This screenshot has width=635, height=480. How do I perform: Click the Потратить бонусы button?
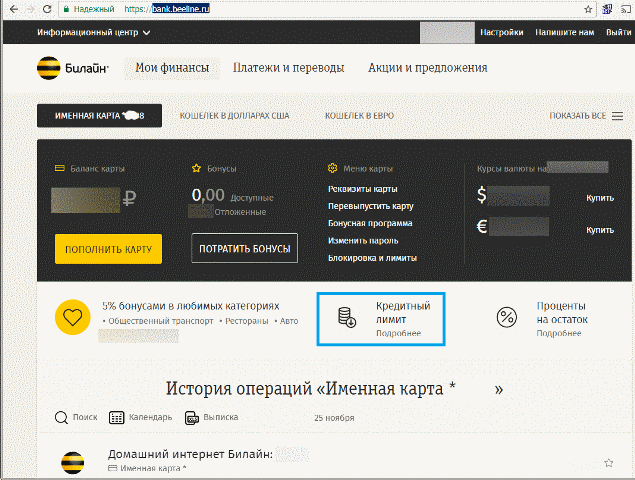(x=245, y=248)
